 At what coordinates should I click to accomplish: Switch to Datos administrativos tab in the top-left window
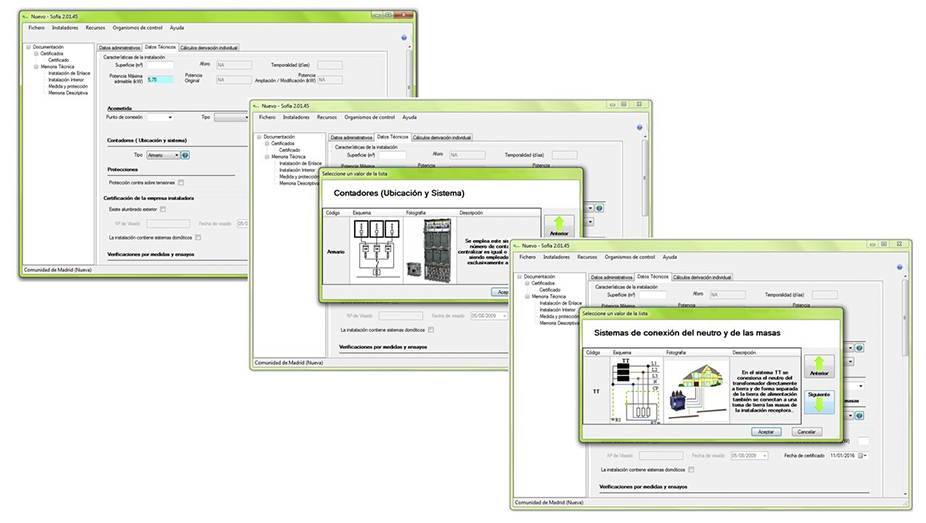tap(119, 48)
